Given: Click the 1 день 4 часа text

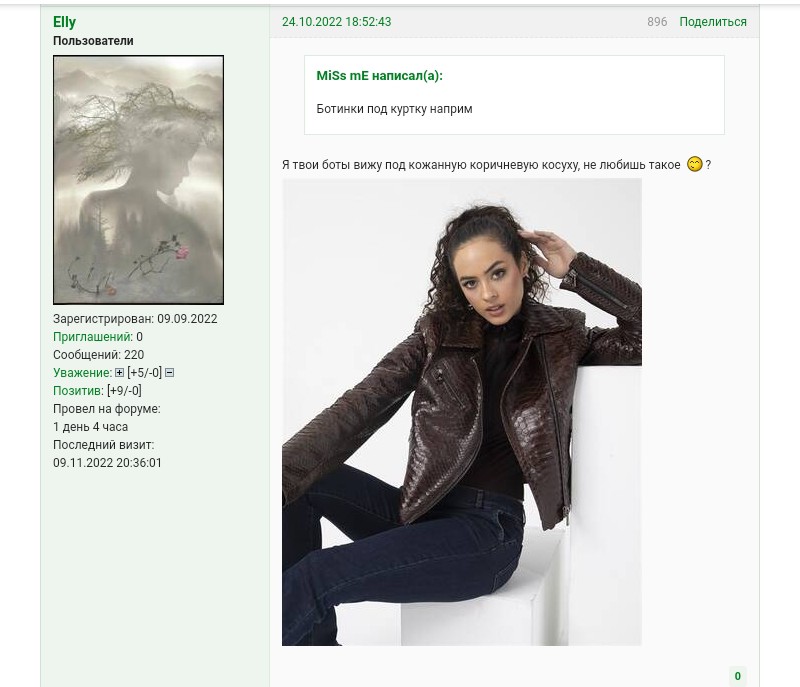Looking at the screenshot, I should point(90,427).
